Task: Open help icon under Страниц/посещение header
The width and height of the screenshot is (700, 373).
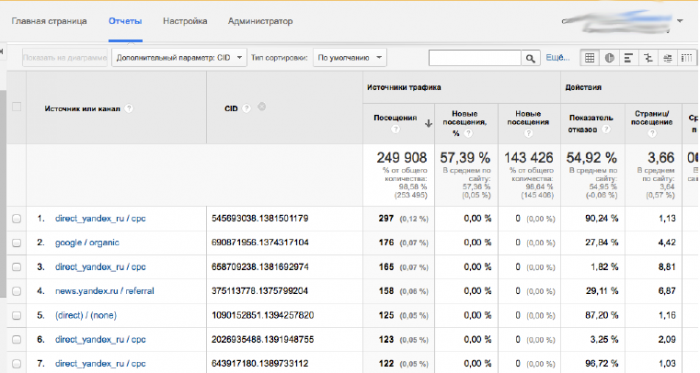Action: coord(652,133)
